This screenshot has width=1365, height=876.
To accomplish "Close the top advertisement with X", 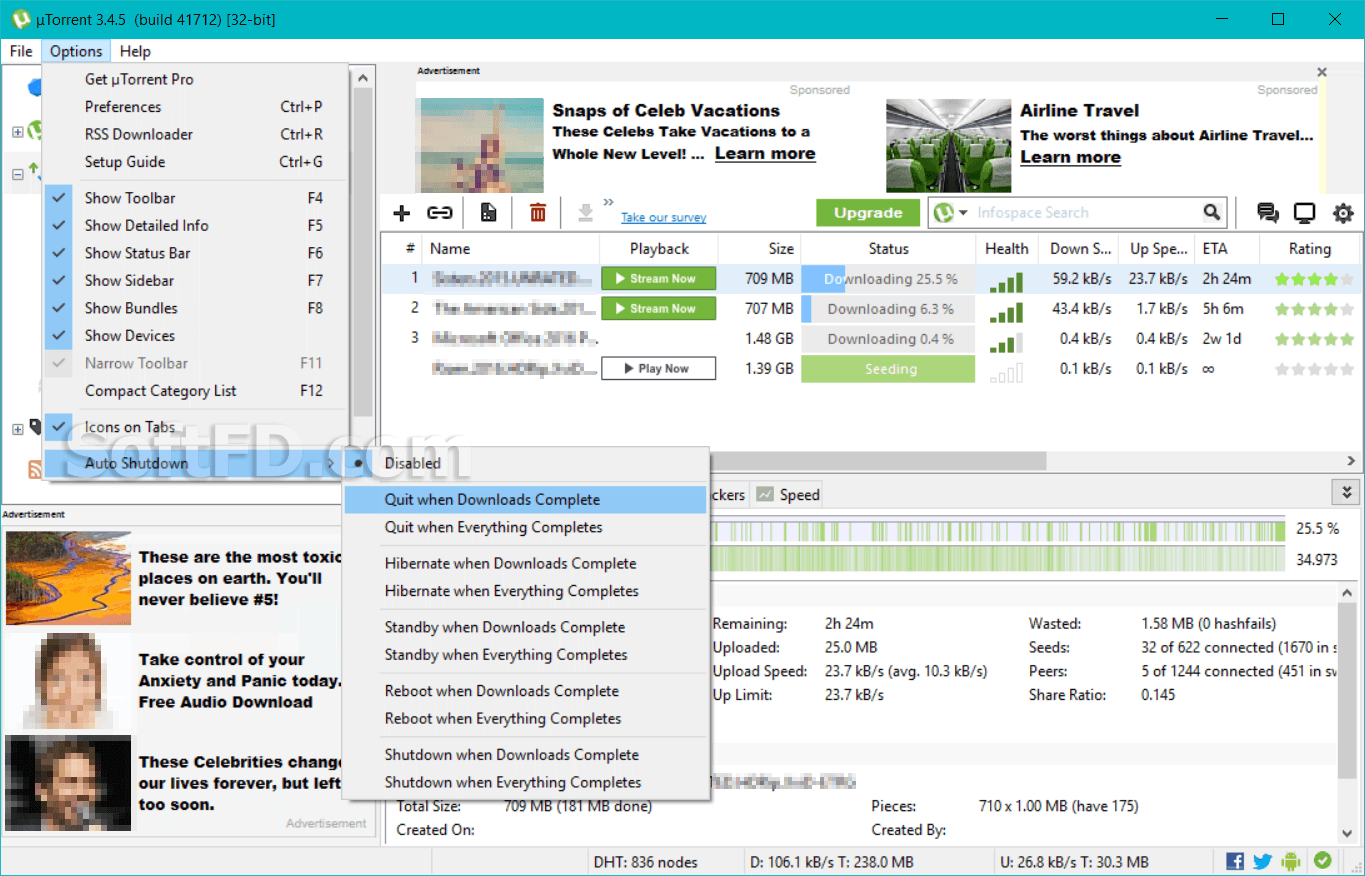I will (x=1322, y=72).
